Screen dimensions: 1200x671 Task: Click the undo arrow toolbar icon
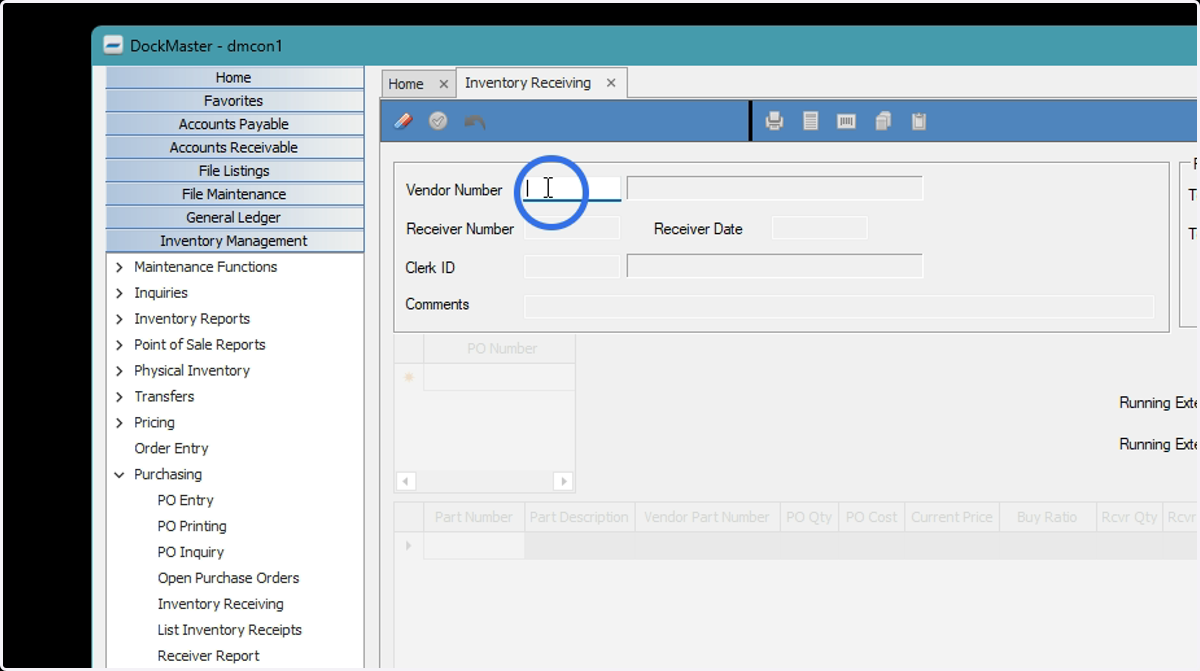coord(474,121)
